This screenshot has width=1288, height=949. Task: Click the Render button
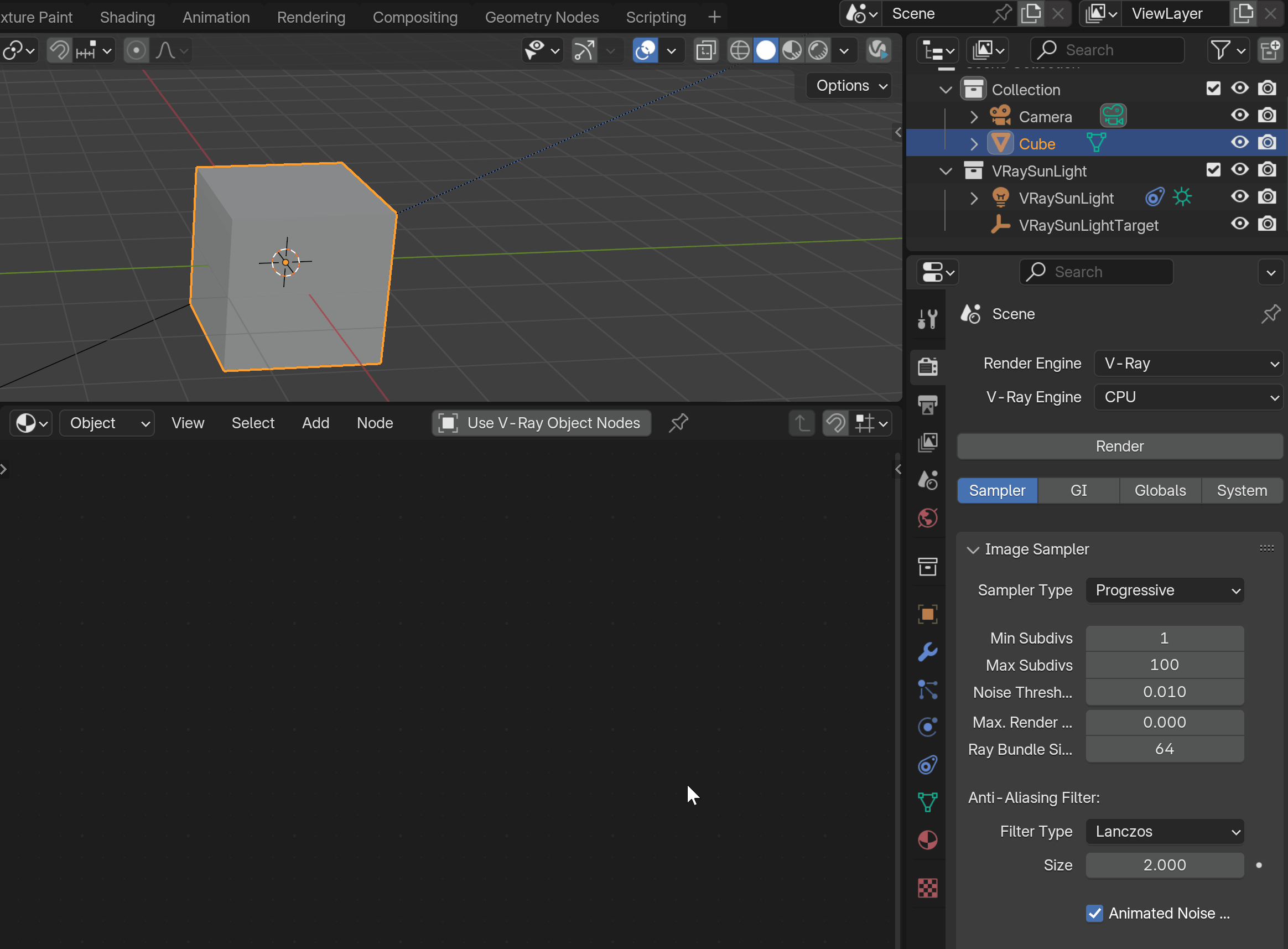tap(1119, 447)
